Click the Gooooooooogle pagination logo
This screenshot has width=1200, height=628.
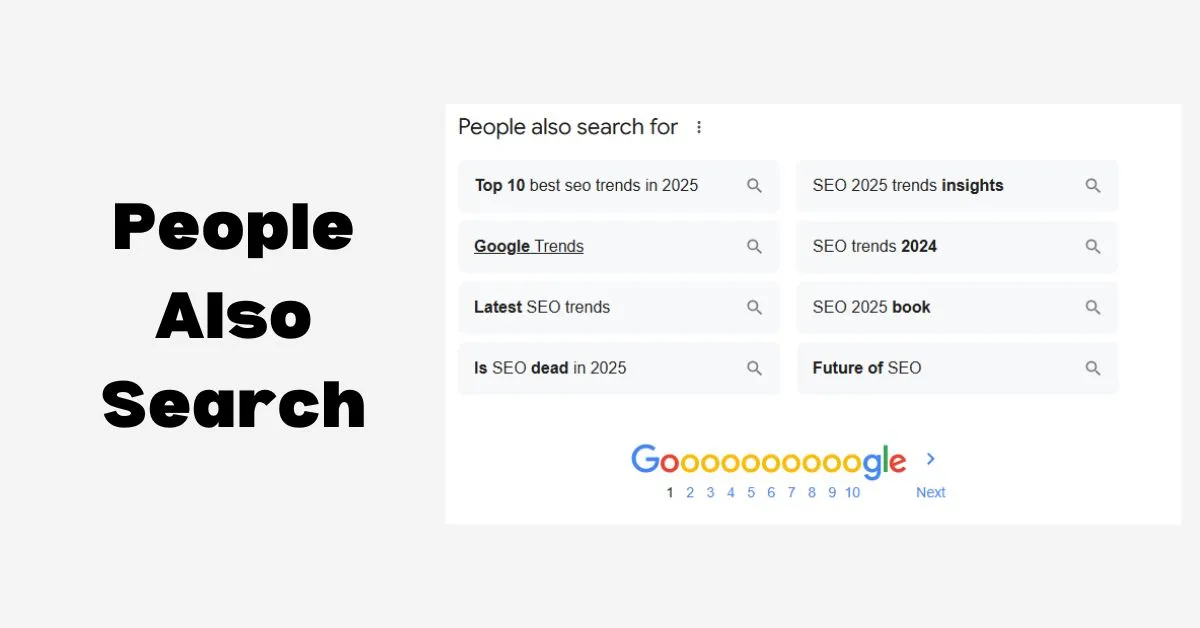(x=769, y=460)
